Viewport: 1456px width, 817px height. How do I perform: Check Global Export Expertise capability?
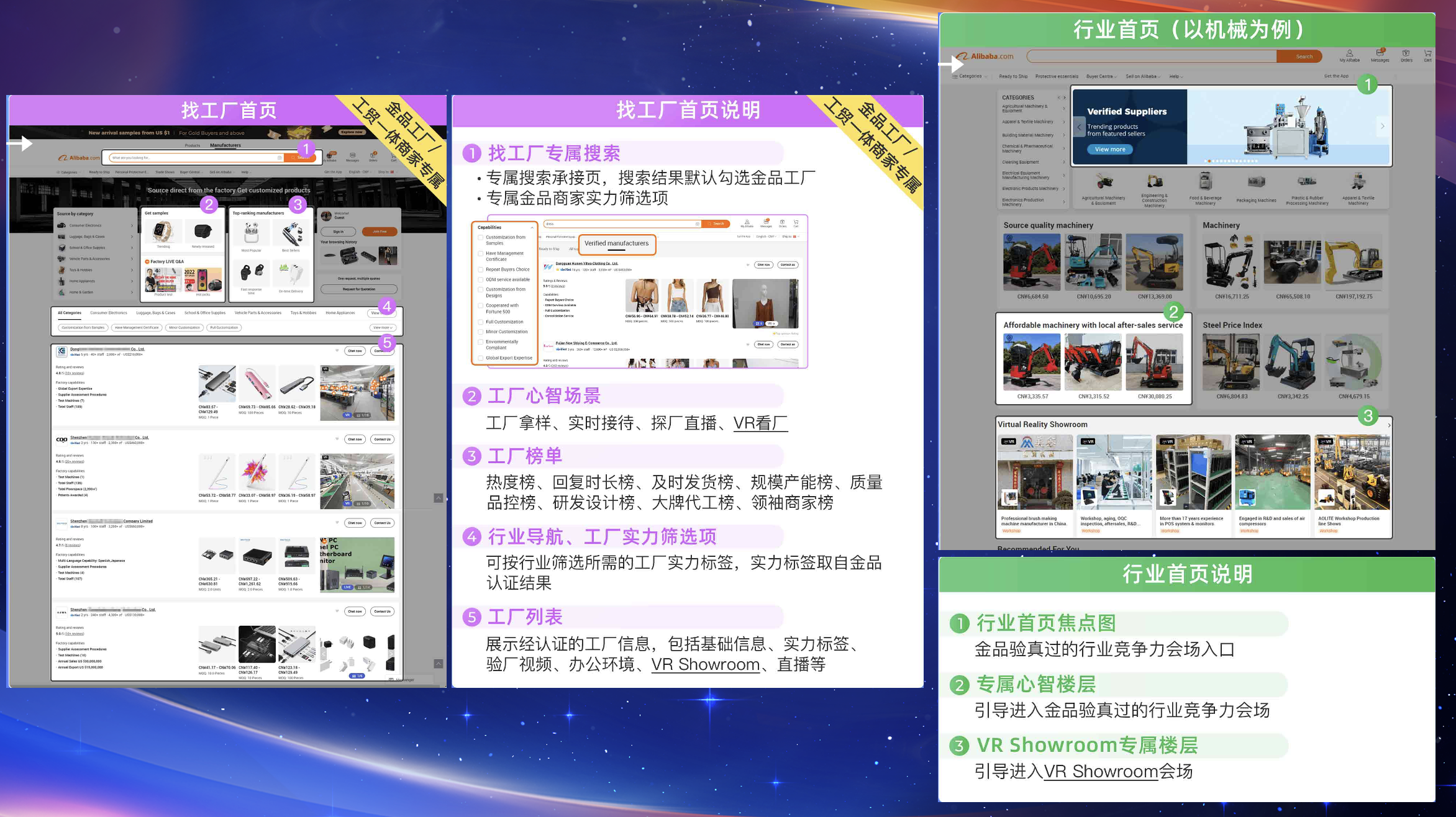point(480,358)
